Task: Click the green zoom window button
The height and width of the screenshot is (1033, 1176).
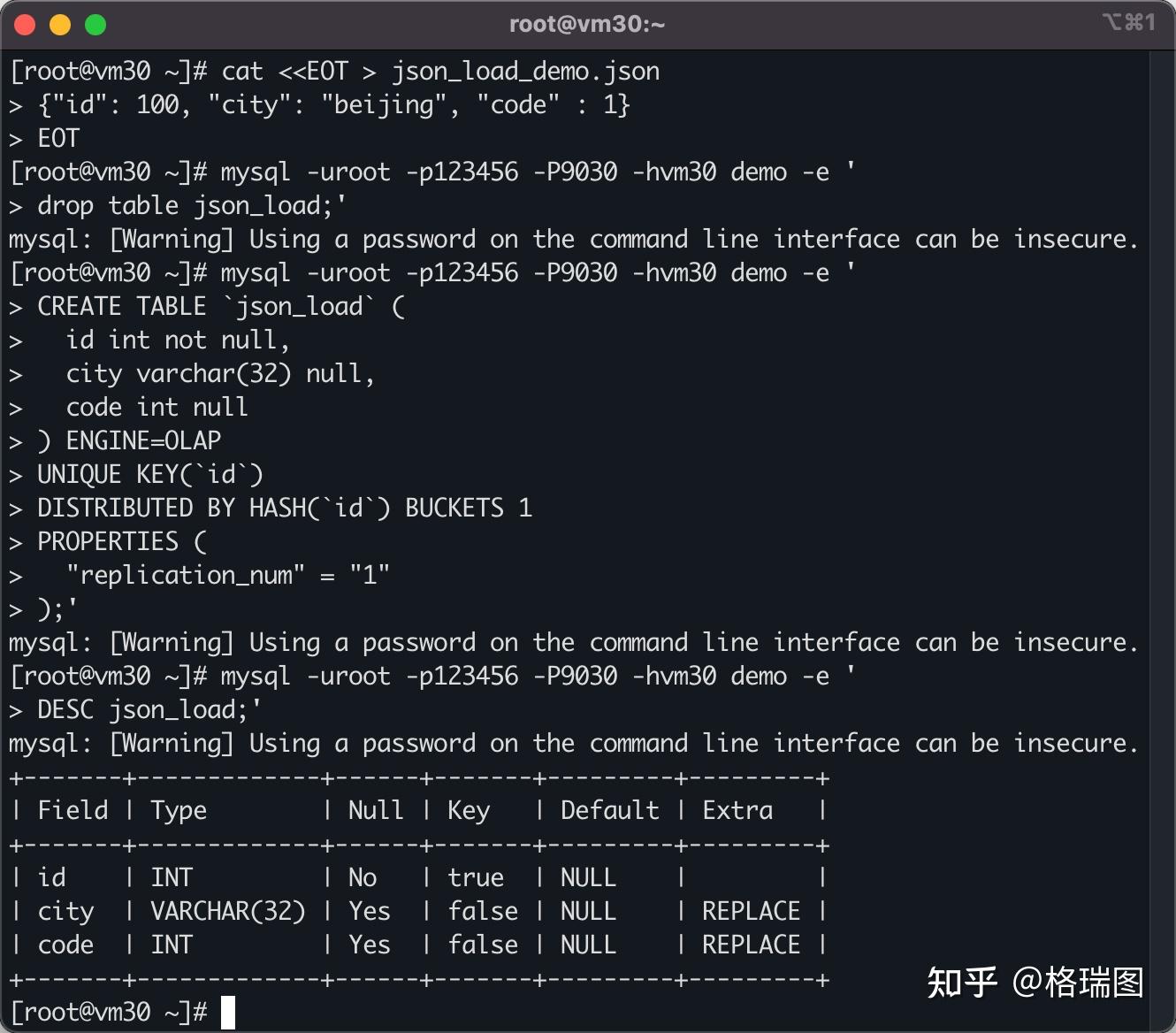Action: point(95,25)
